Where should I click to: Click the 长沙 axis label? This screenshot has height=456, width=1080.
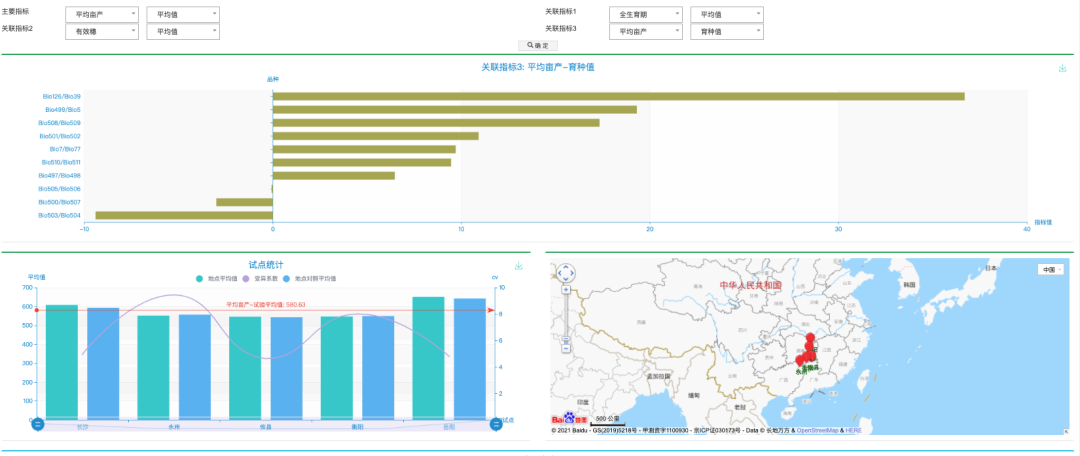pos(83,427)
